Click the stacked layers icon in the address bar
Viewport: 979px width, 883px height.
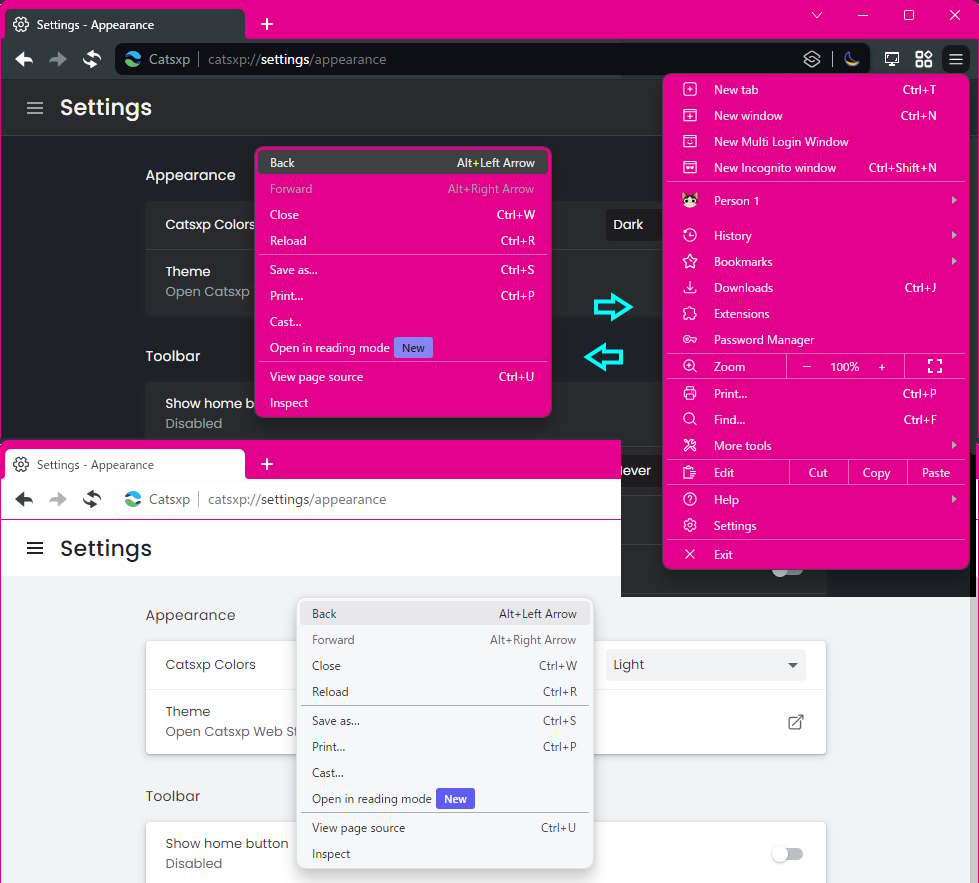click(x=812, y=59)
